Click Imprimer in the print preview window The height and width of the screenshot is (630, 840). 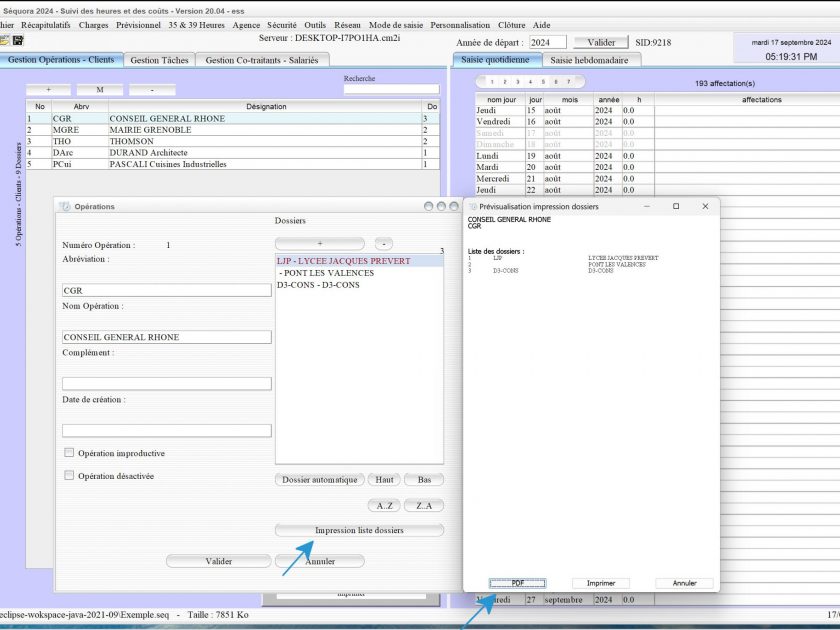point(601,583)
